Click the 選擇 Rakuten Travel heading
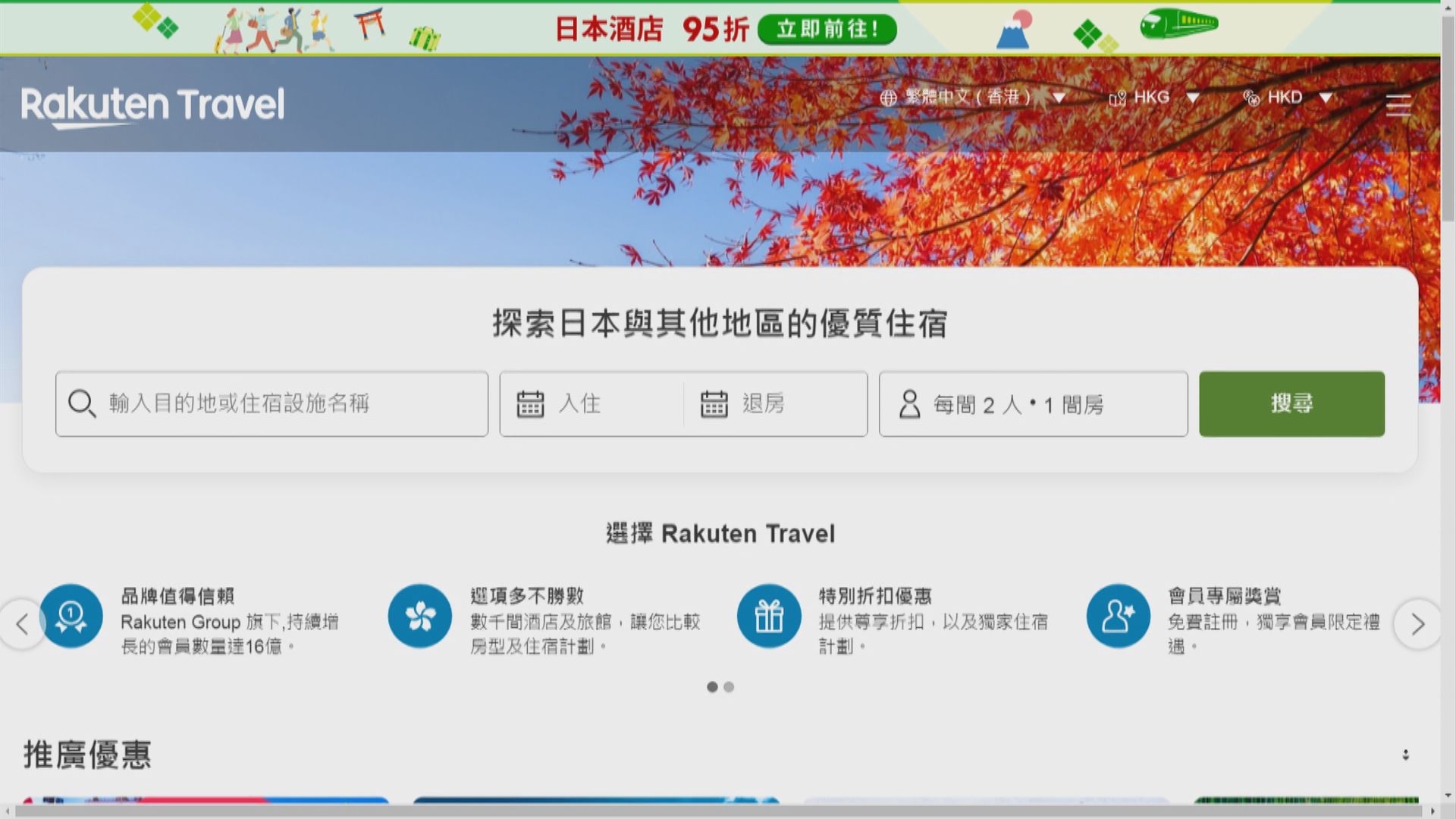Screen dimensions: 1456x819 720,534
